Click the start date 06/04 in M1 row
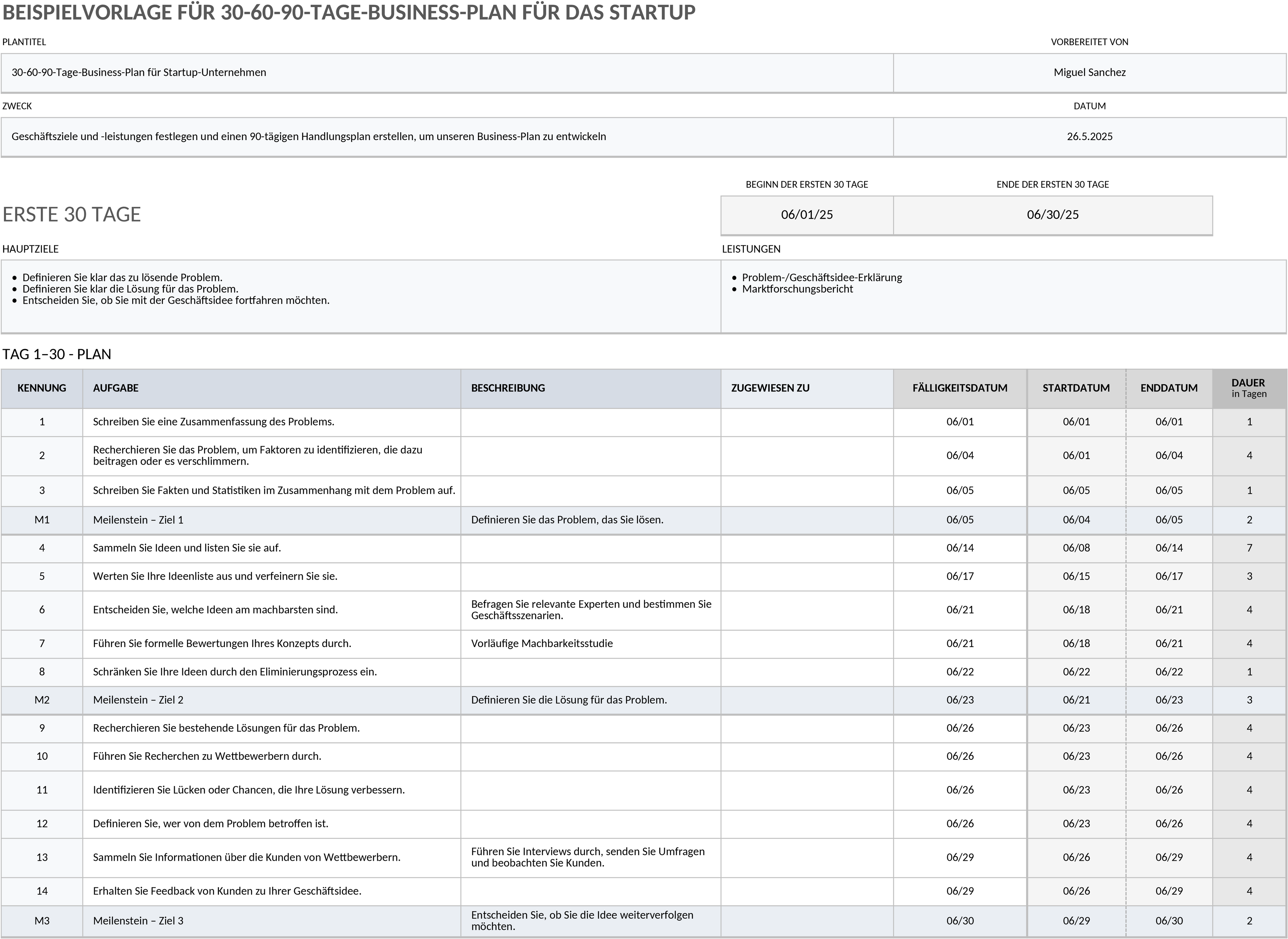The height and width of the screenshot is (939, 1288). pyautogui.click(x=1076, y=520)
